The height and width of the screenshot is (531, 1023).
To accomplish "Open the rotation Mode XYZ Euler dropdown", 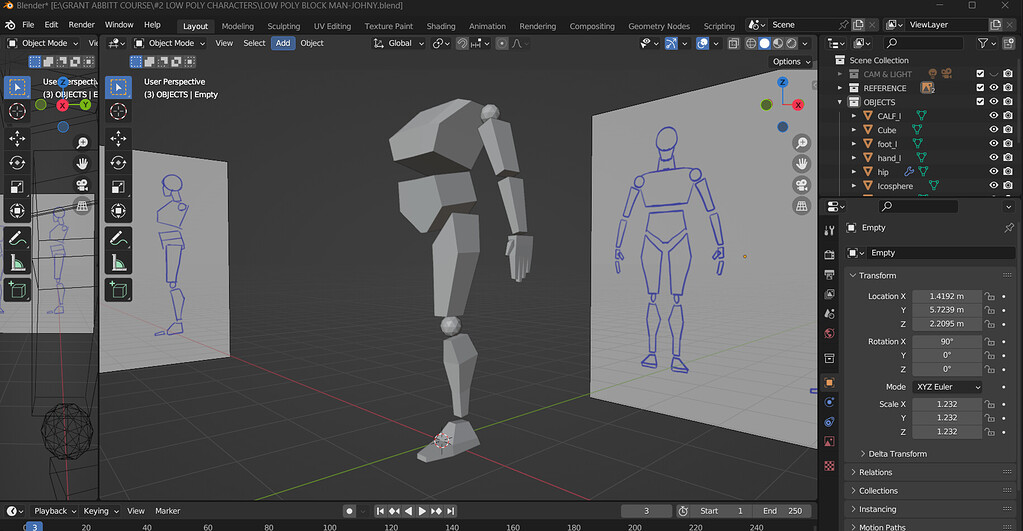I will [x=946, y=387].
